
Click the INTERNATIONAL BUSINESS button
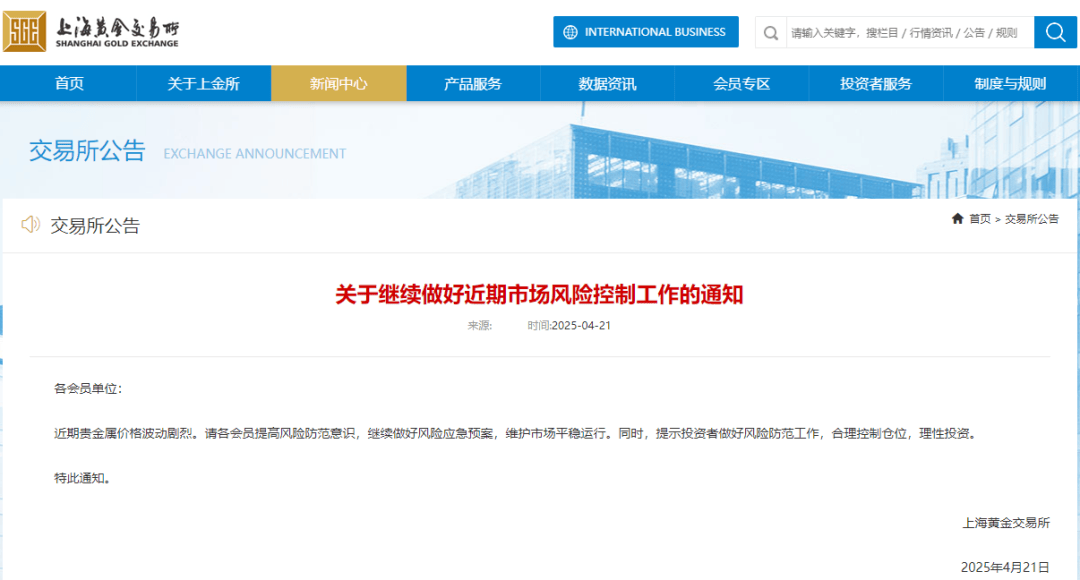(x=645, y=32)
